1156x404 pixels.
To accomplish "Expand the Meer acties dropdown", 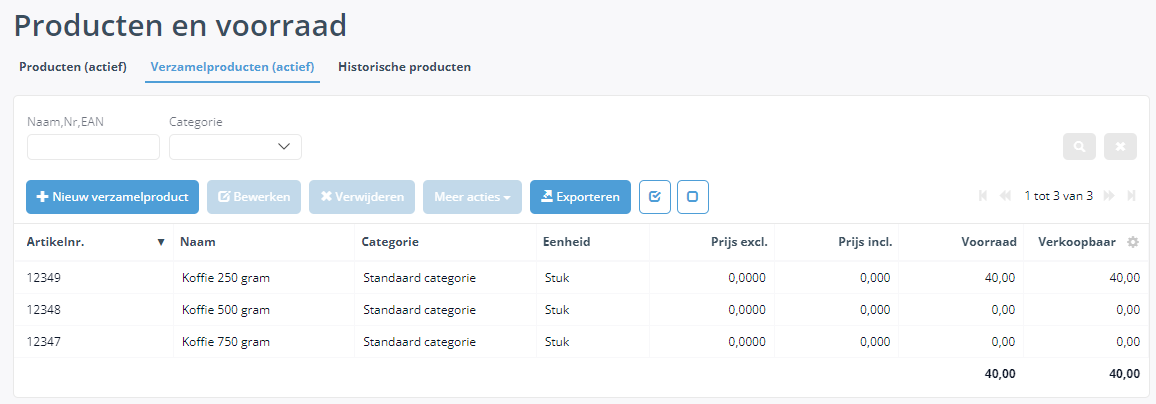I will (473, 197).
